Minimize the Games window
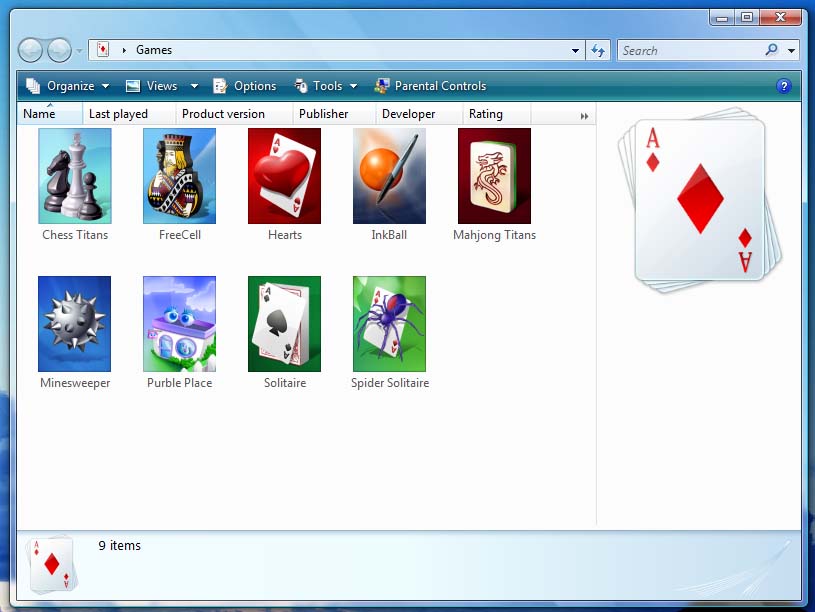 click(721, 18)
